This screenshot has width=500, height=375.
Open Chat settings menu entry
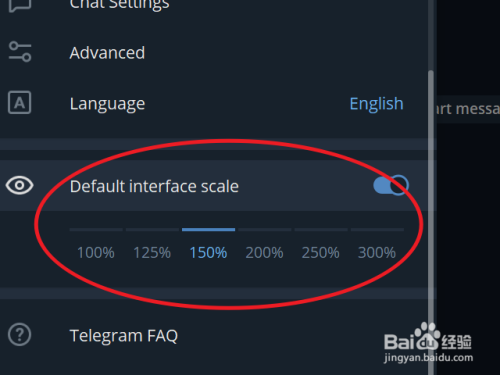point(214,5)
